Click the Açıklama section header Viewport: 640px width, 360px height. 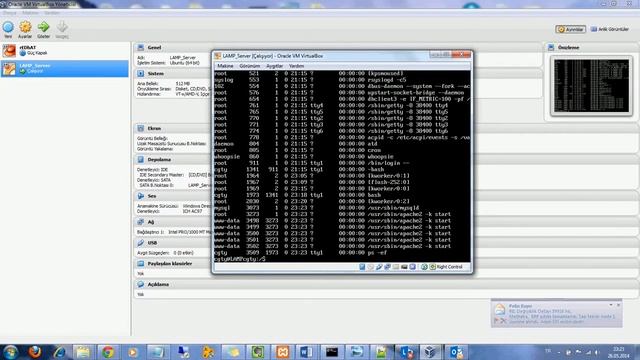pos(158,284)
